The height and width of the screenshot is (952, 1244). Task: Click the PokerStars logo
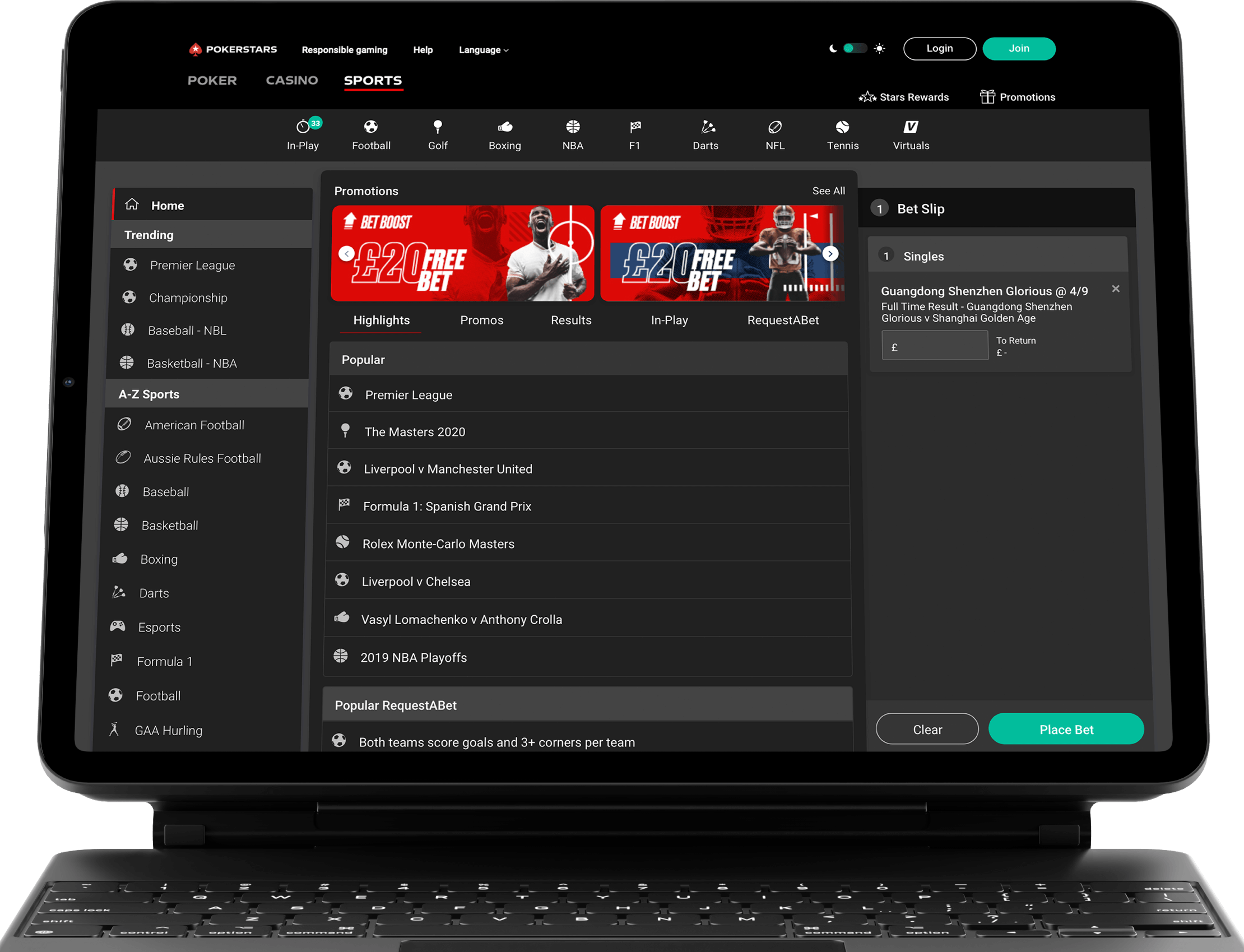coord(233,49)
